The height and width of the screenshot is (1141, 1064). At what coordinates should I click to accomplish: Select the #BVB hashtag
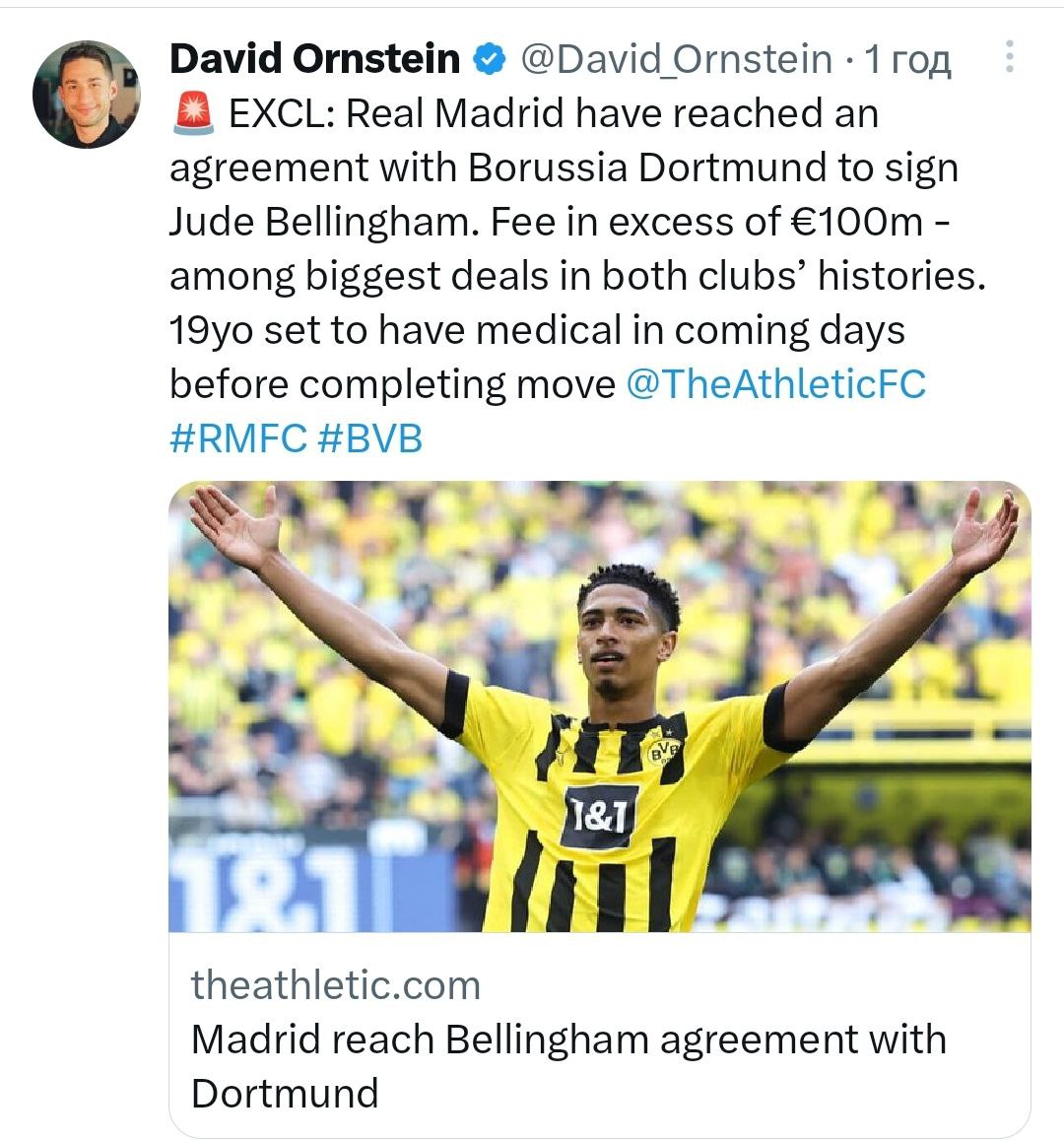coord(370,437)
